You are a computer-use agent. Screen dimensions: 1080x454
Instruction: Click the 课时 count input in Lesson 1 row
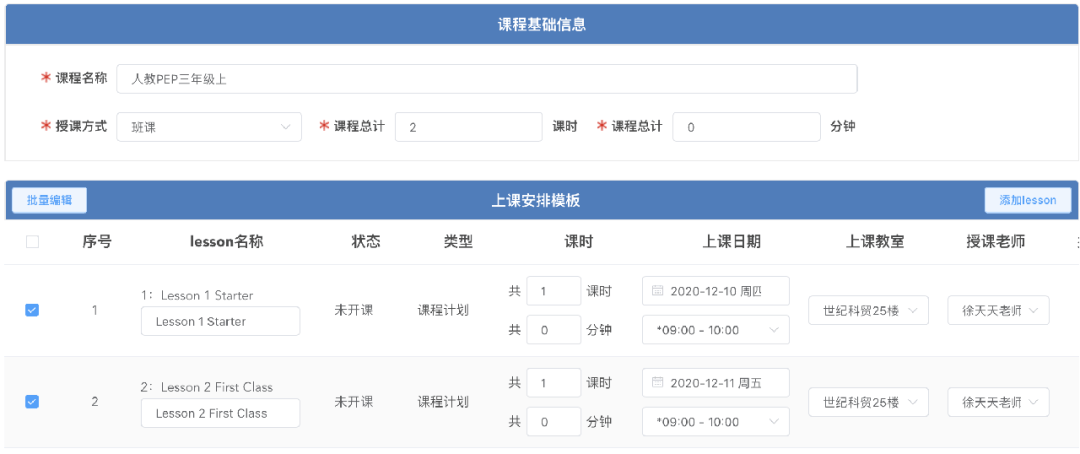554,291
